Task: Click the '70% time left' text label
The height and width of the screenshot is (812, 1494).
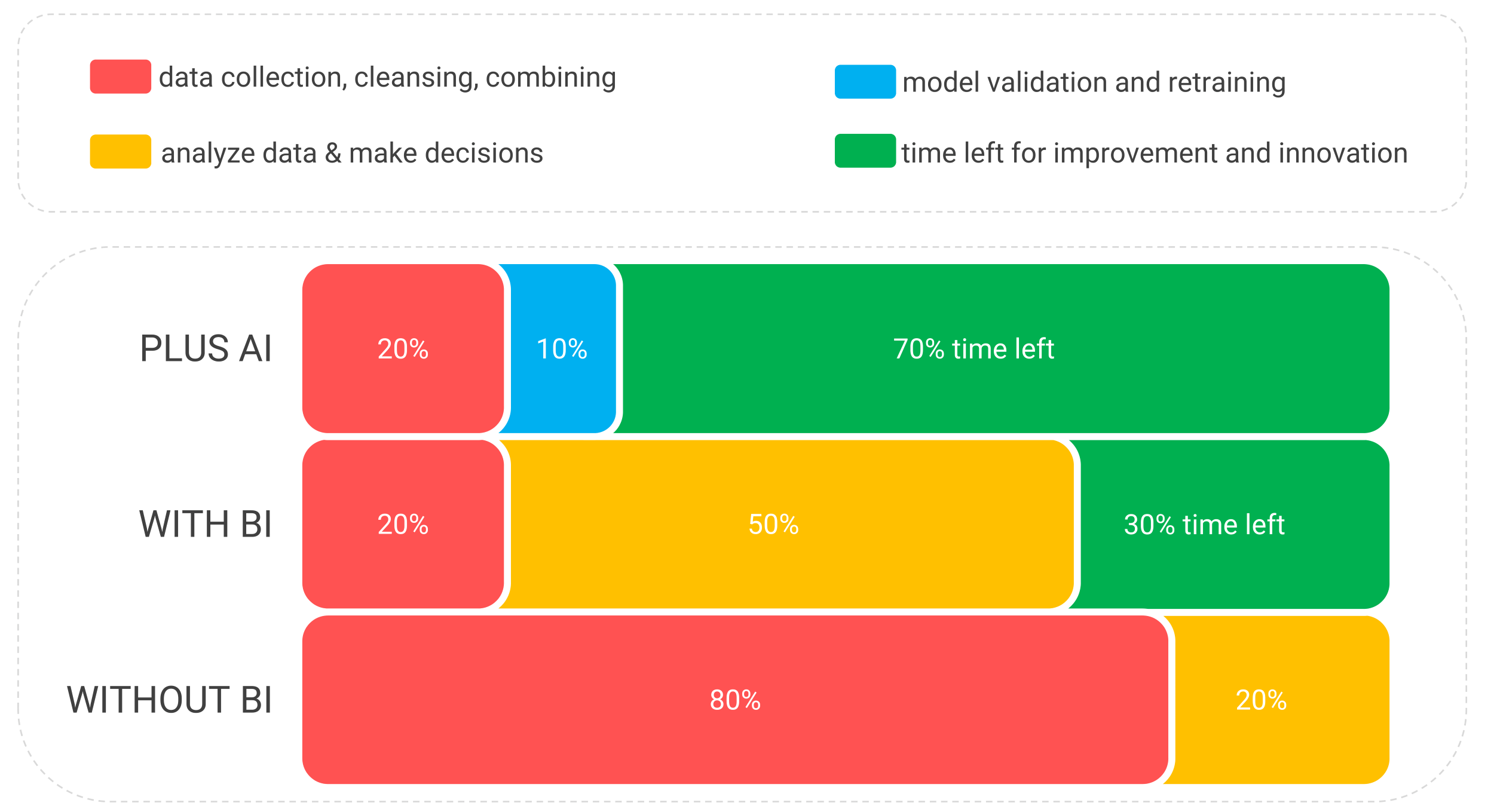Action: [973, 349]
